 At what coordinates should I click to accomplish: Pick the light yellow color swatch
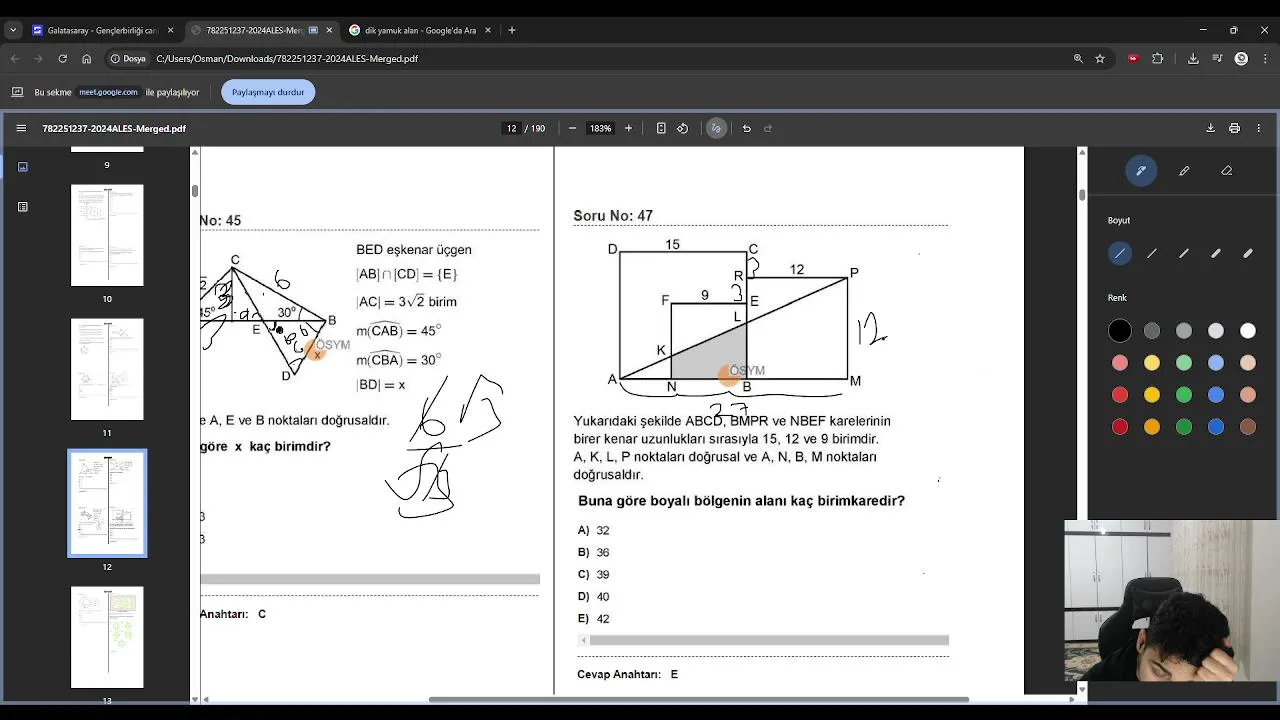tap(1152, 363)
